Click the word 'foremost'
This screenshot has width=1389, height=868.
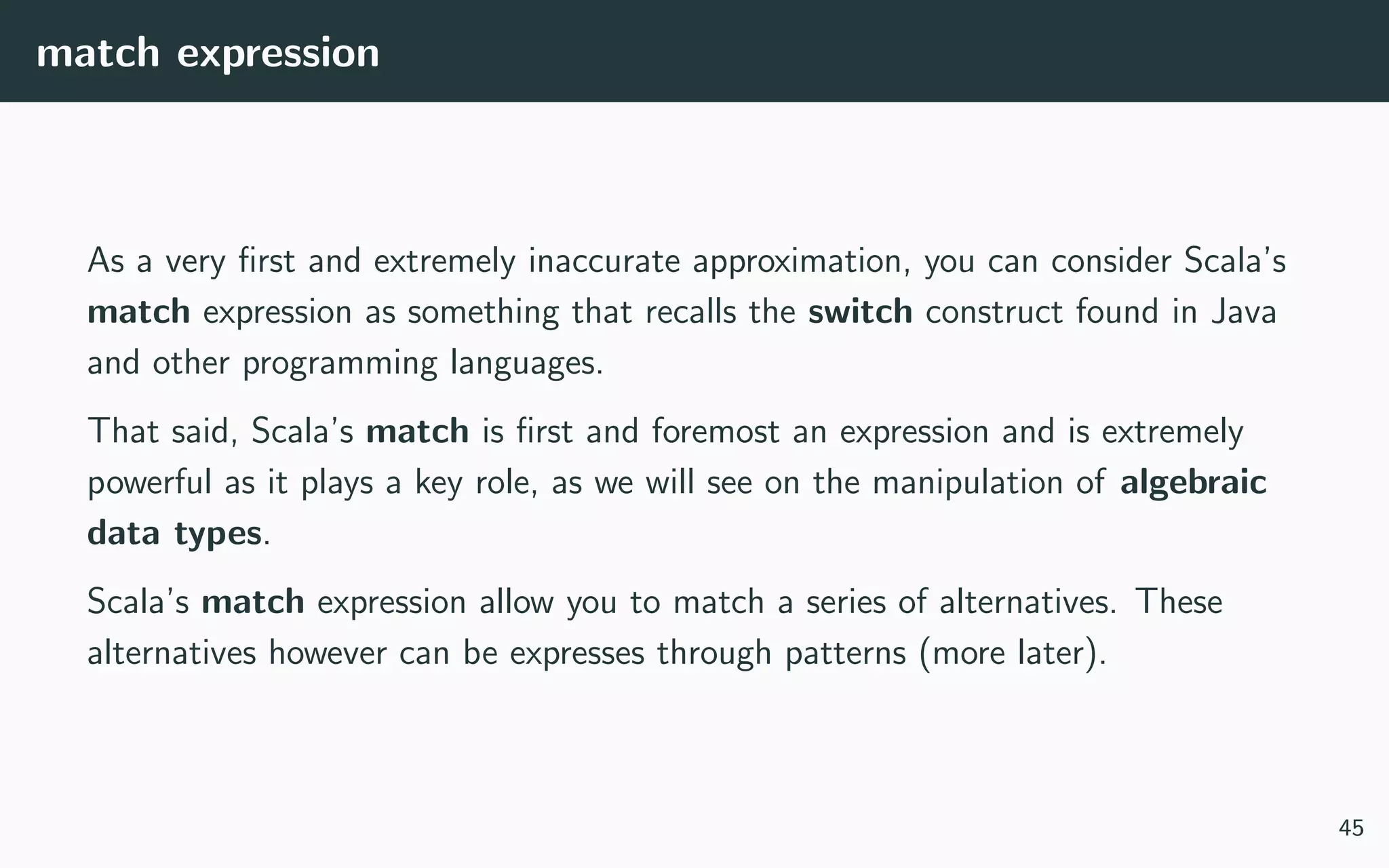coord(715,431)
